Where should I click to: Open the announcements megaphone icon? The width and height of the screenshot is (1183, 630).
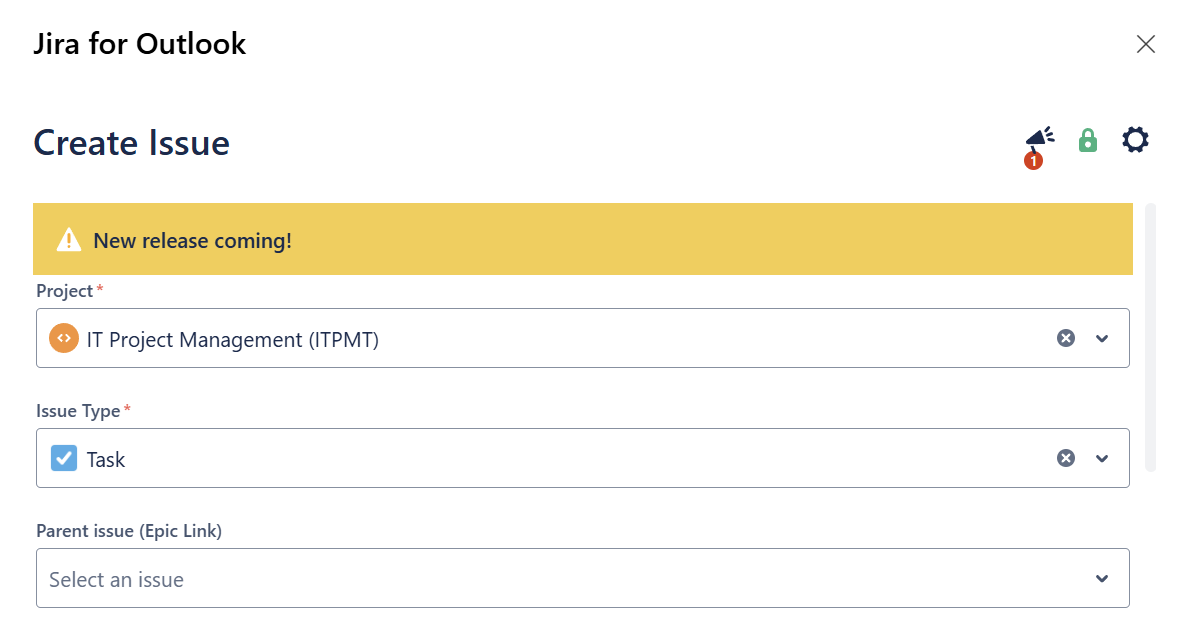pyautogui.click(x=1041, y=138)
